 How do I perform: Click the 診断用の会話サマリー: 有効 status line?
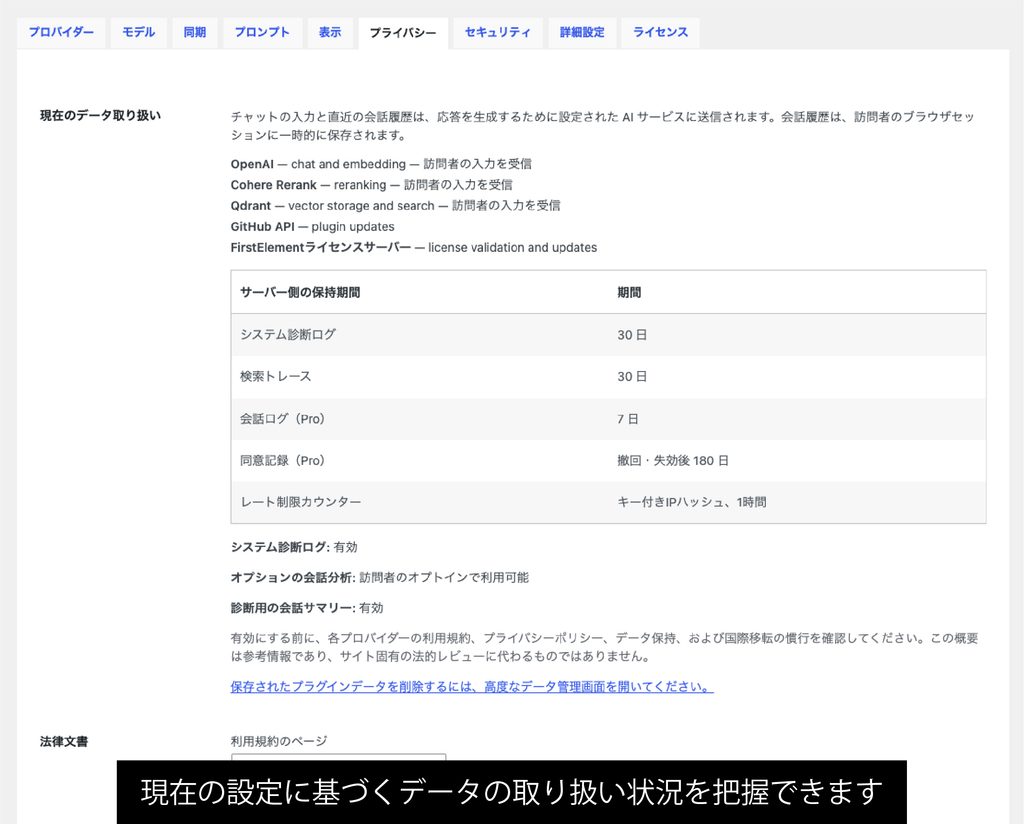pos(306,608)
